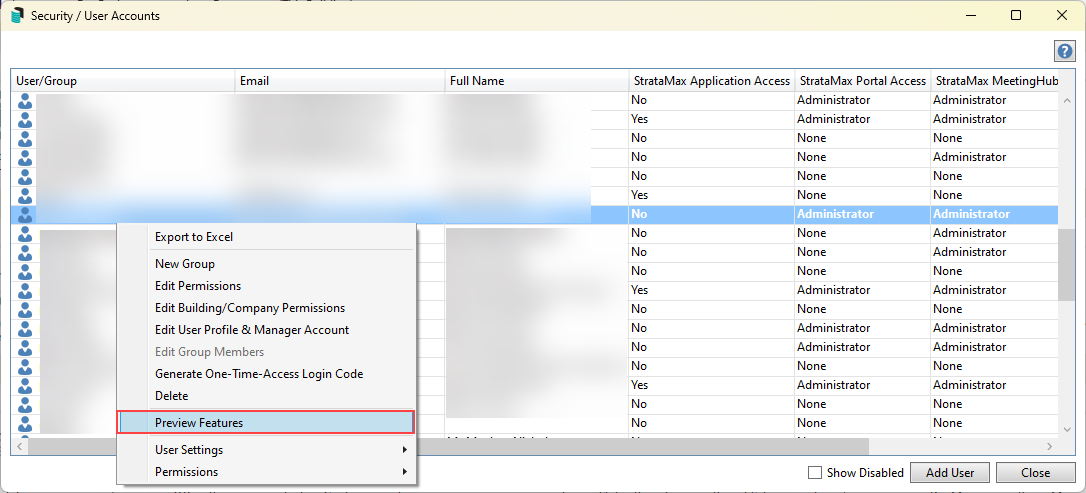Click the StrataMax MeetingHub column header
The height and width of the screenshot is (493, 1086).
tap(995, 81)
